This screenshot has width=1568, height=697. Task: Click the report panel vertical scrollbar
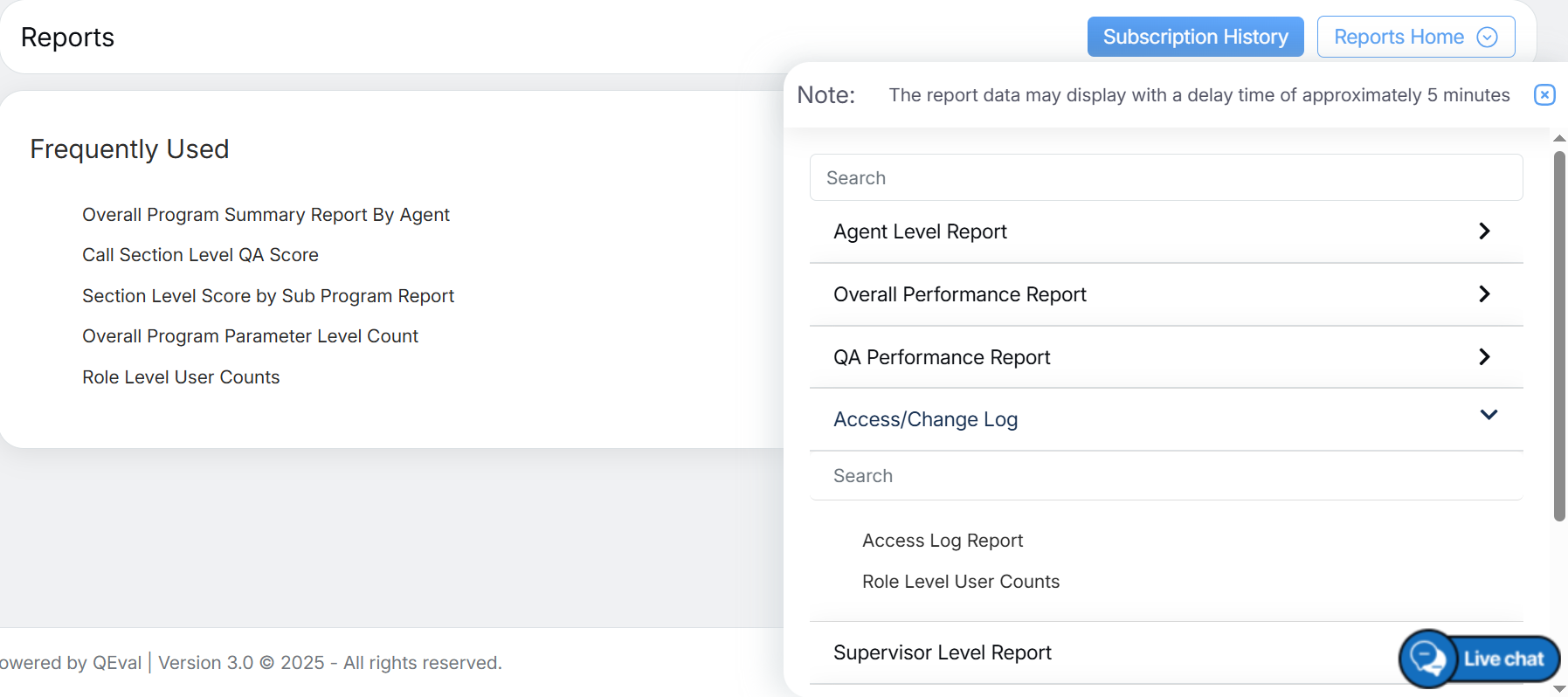(1558, 336)
